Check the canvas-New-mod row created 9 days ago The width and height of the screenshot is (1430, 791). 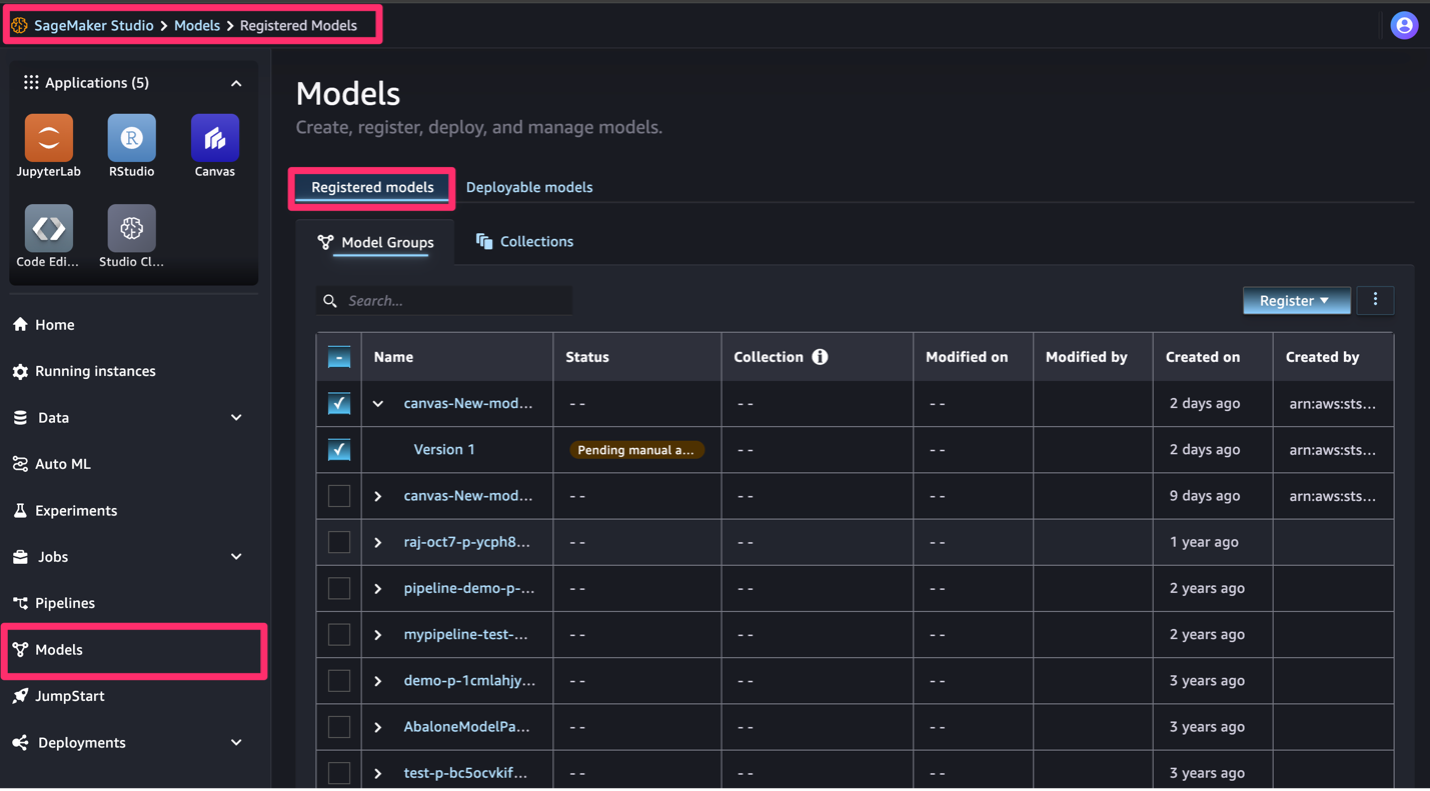click(339, 496)
